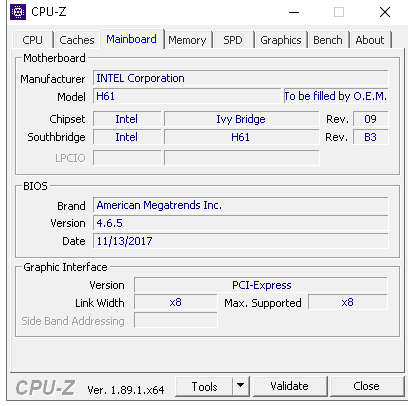The height and width of the screenshot is (406, 408).
Task: Click the empty Side Band Addressing field
Action: tap(175, 320)
